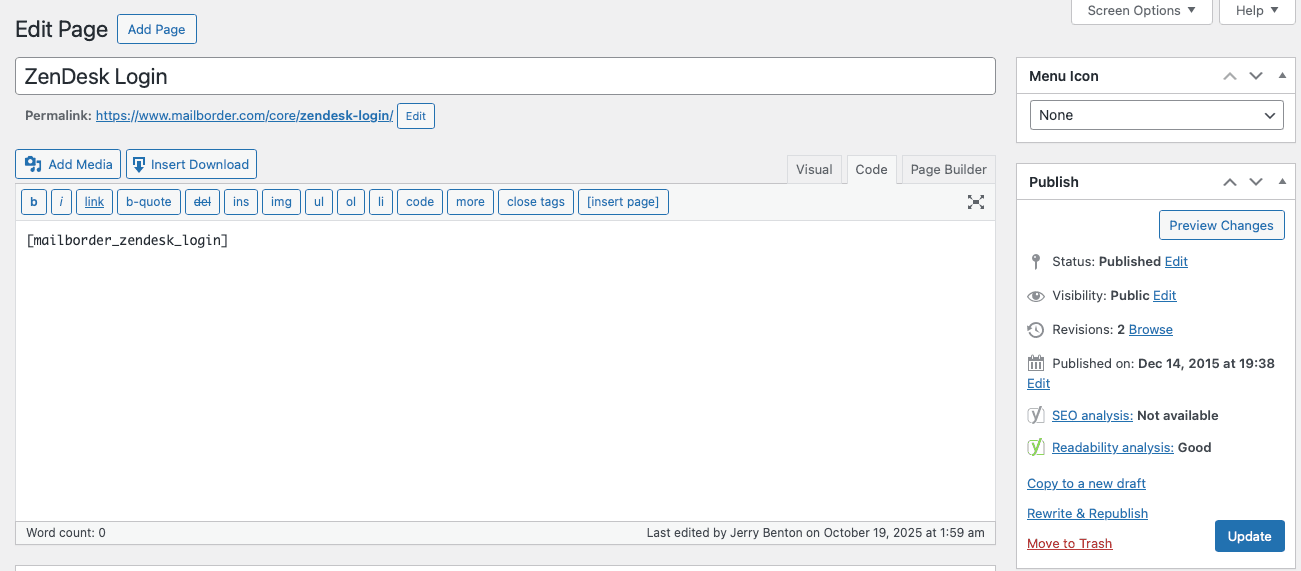Image resolution: width=1301 pixels, height=571 pixels.
Task: Click the Update button
Action: point(1249,536)
